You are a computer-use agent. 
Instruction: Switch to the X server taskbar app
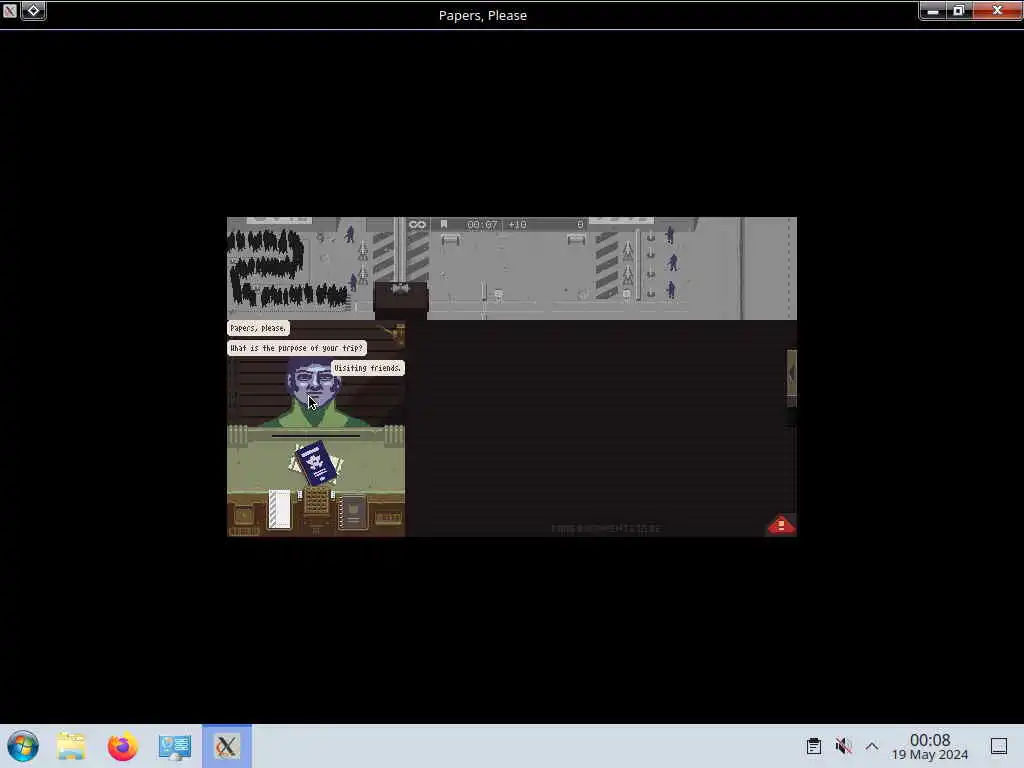[227, 746]
